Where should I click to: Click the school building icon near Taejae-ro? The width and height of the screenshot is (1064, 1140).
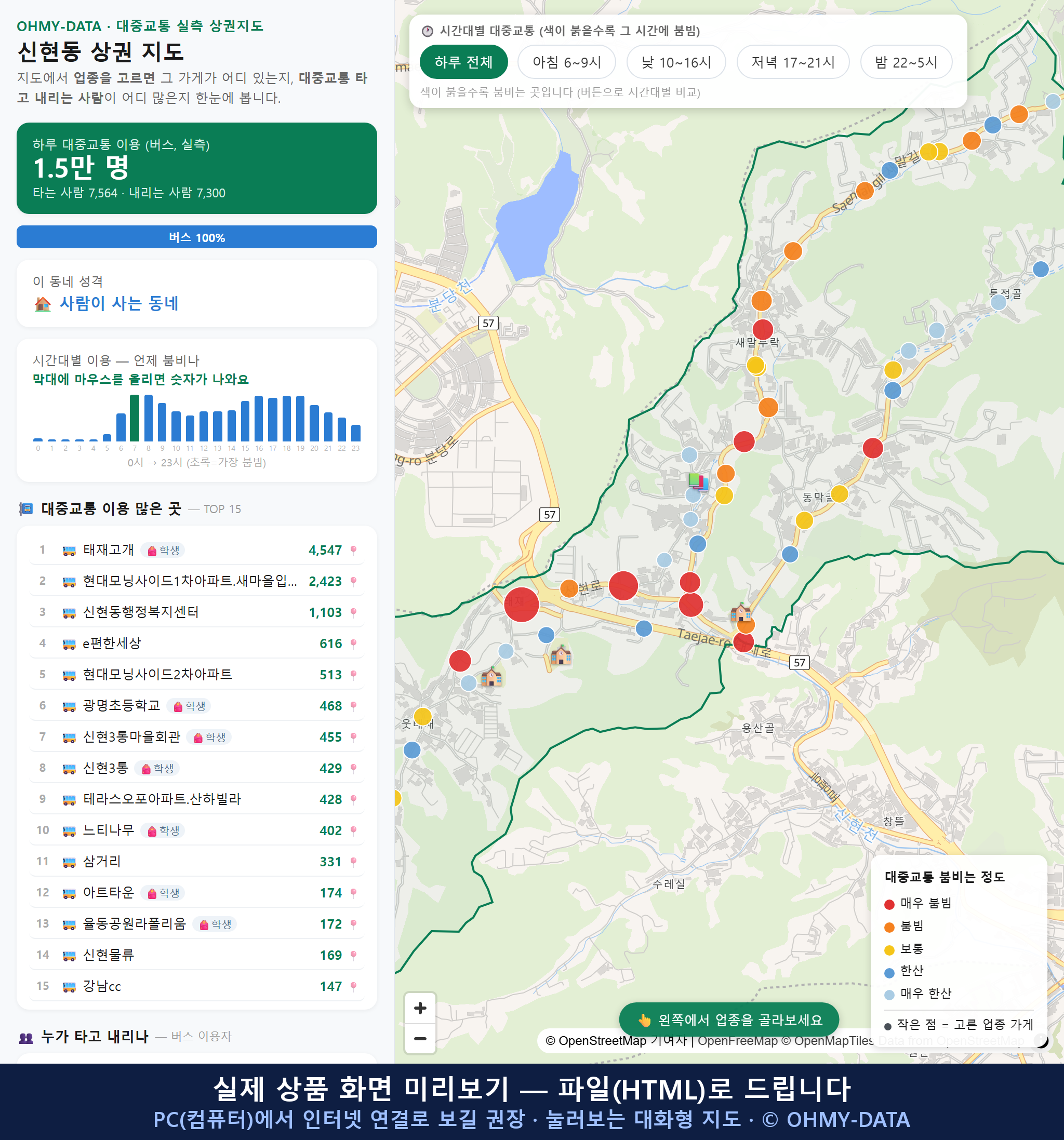(740, 612)
